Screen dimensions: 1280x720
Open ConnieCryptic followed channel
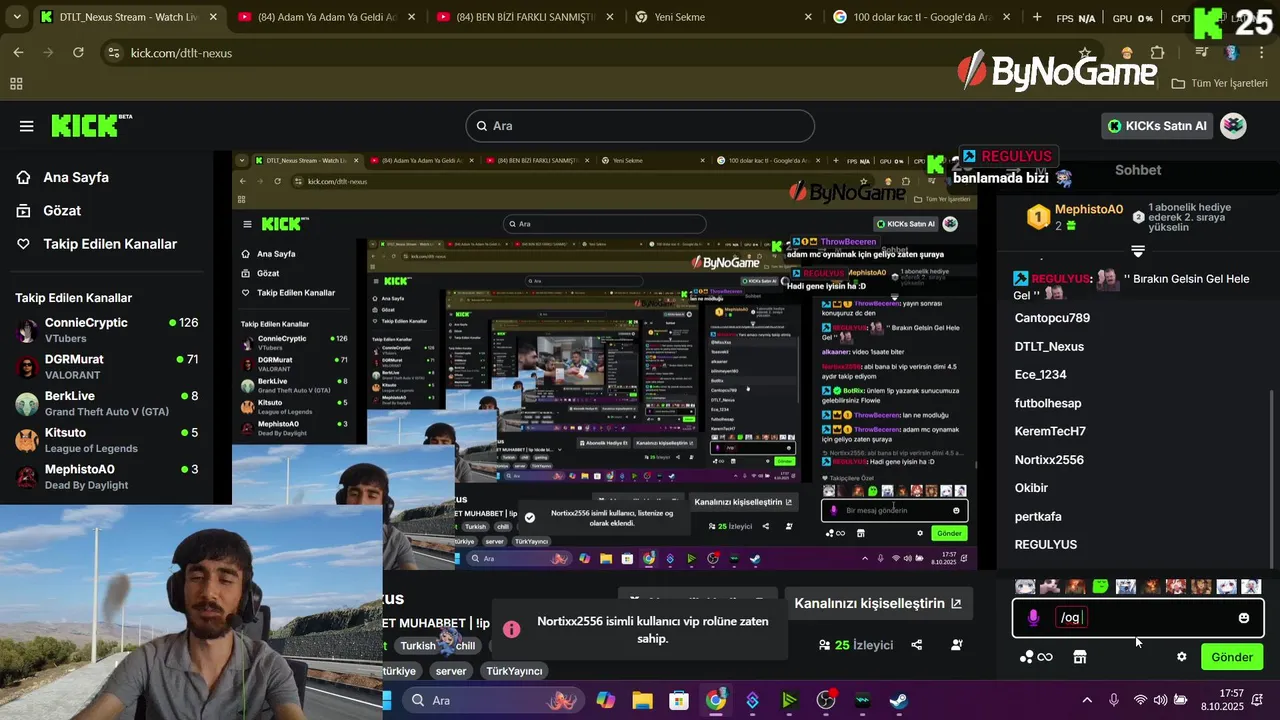(107, 330)
